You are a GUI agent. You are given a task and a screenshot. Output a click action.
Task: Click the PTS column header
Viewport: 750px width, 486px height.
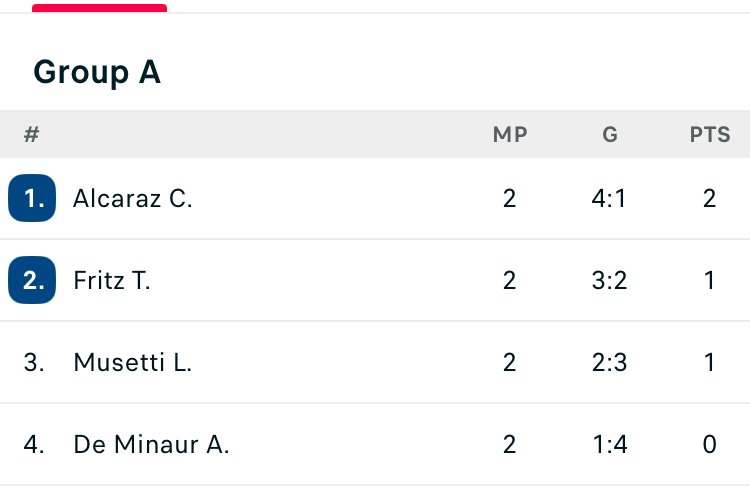(x=710, y=135)
